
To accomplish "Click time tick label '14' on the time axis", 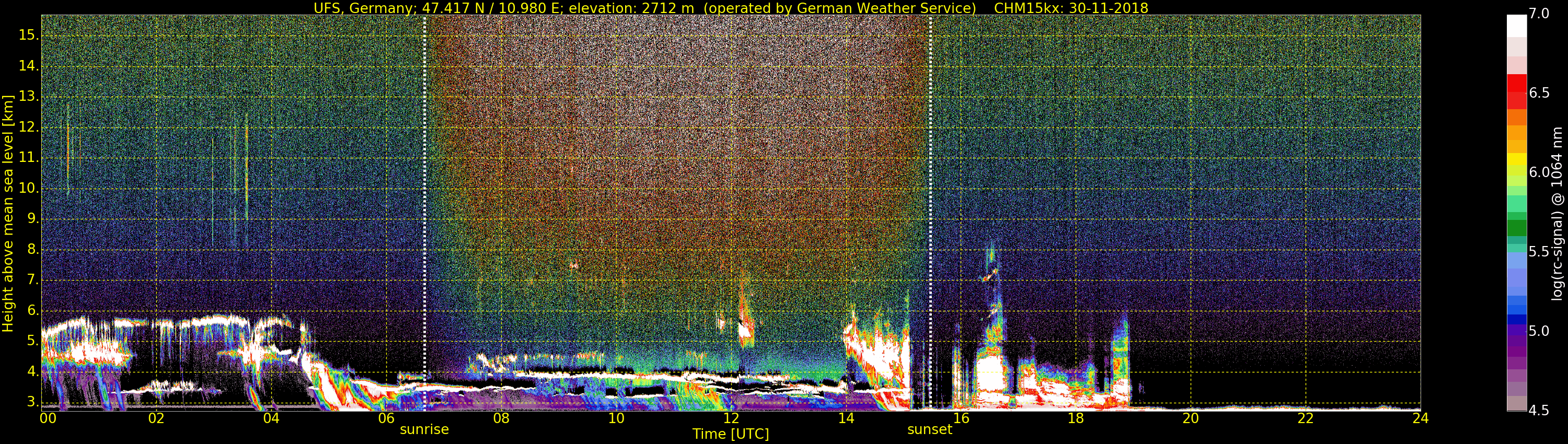I will (x=846, y=418).
